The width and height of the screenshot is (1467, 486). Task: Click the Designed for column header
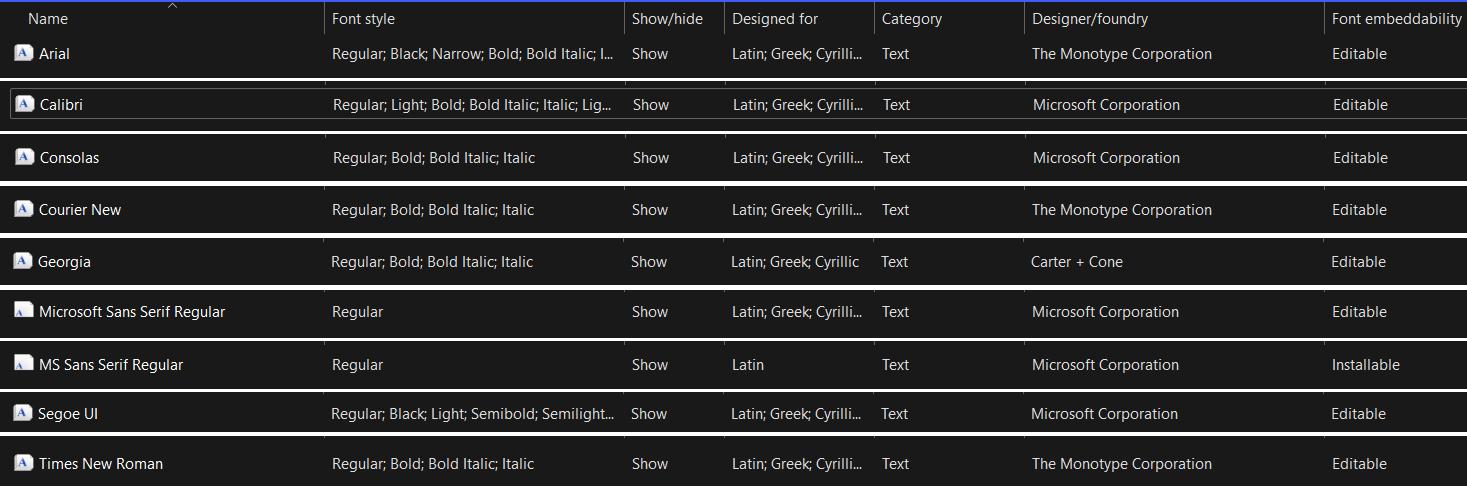coord(775,19)
